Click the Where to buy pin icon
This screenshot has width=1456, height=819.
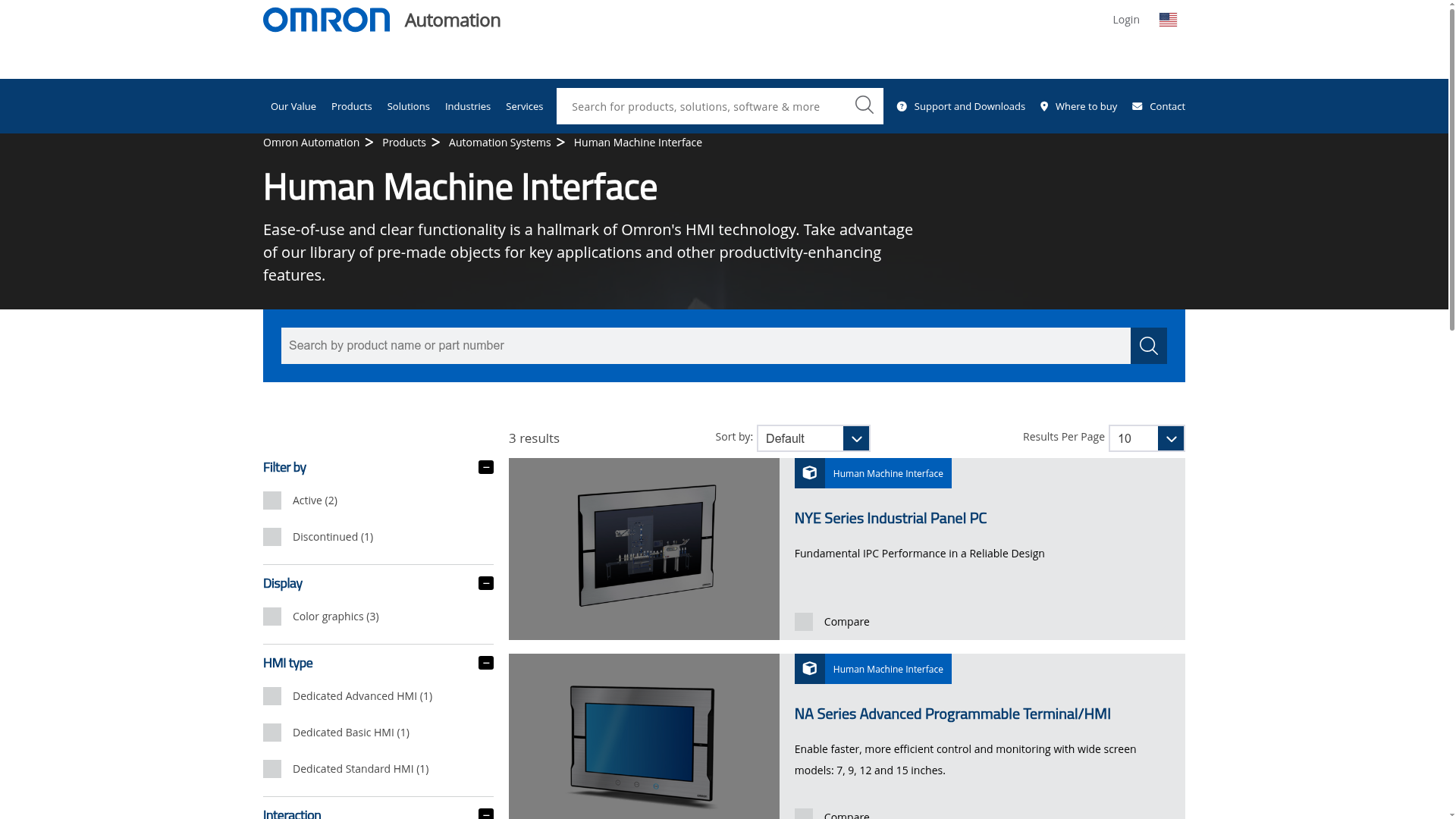coord(1044,106)
